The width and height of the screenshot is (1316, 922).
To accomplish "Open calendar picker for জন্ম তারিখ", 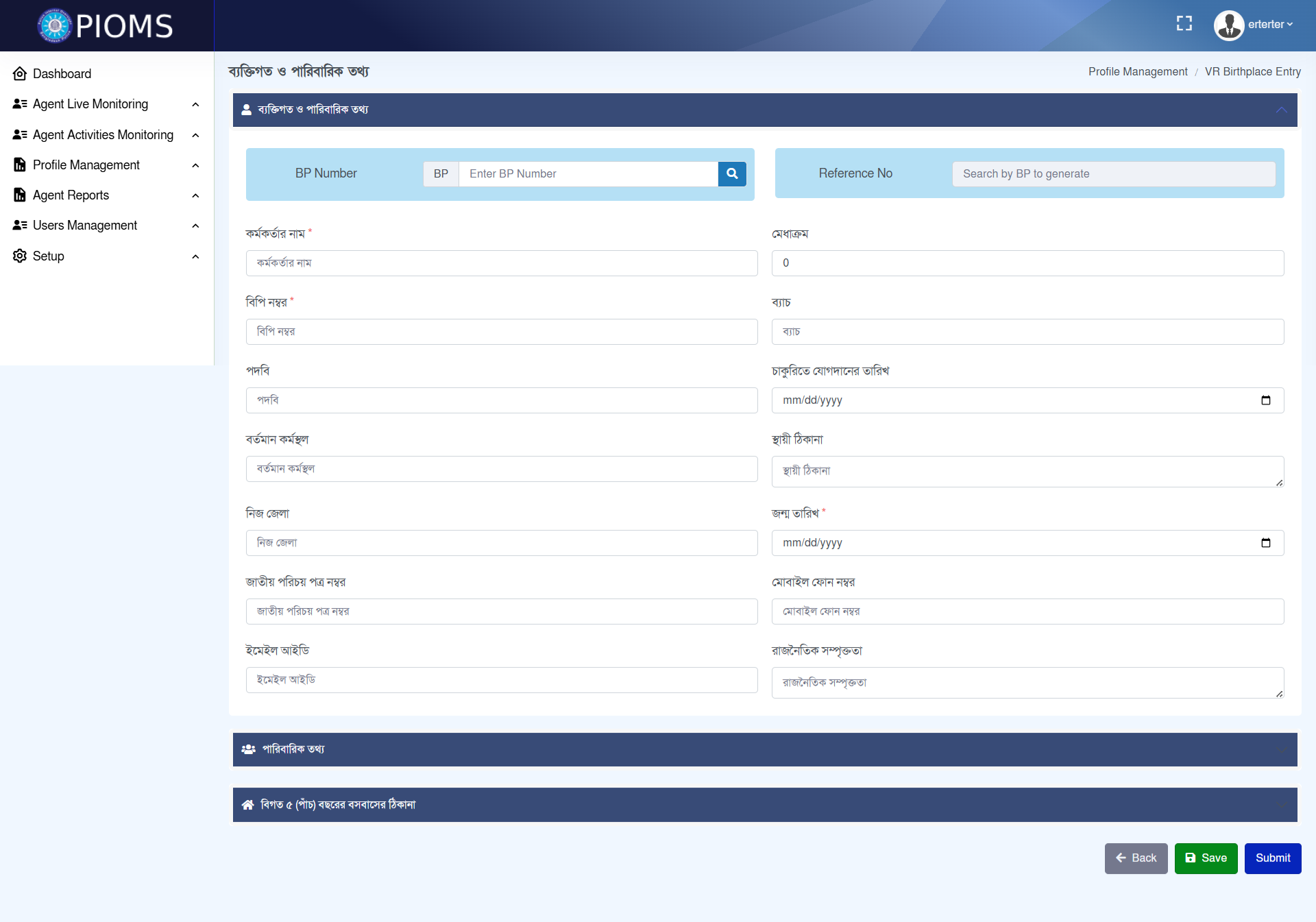I will [1265, 543].
